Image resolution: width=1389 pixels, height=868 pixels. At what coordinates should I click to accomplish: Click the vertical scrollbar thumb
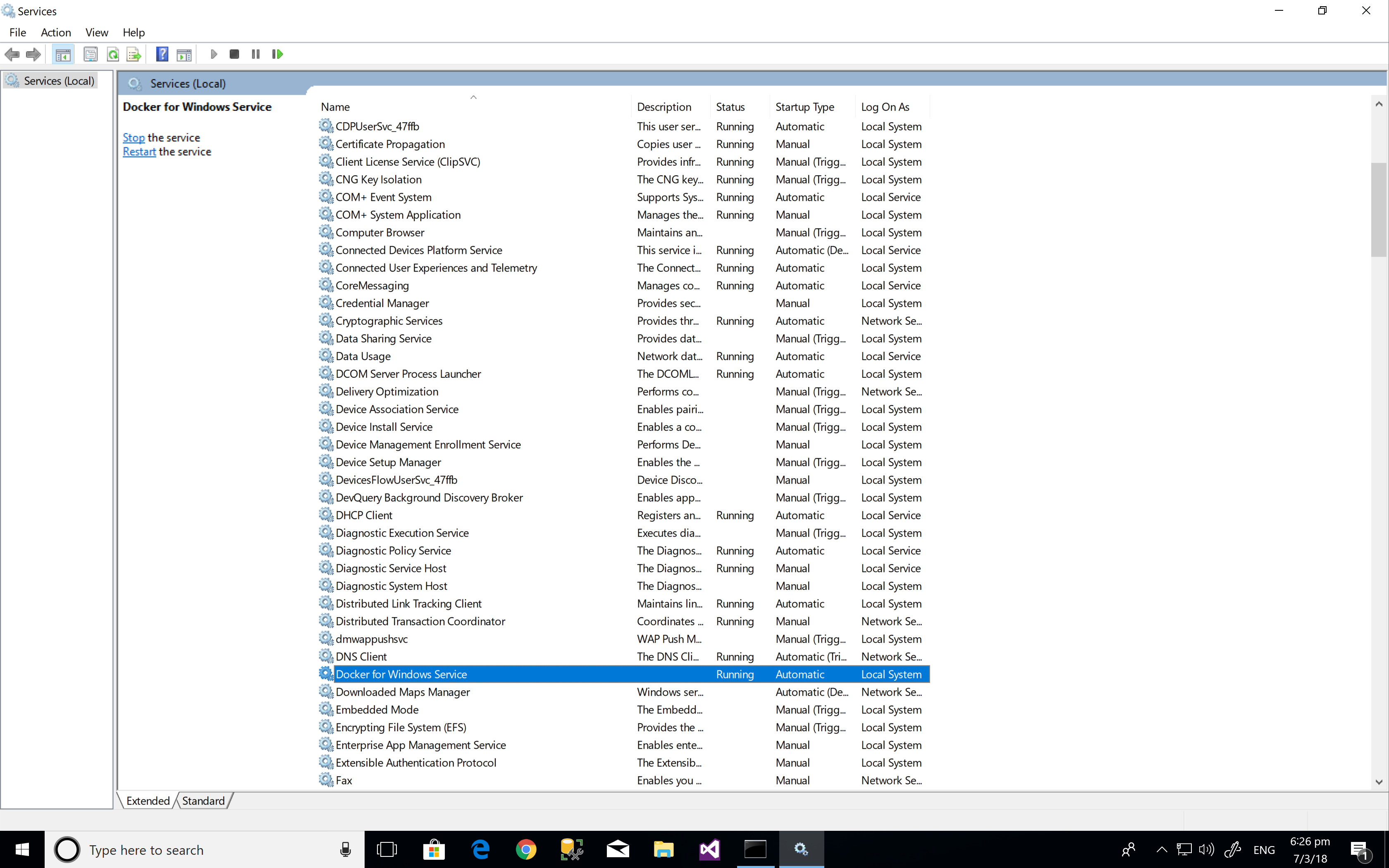tap(1379, 210)
